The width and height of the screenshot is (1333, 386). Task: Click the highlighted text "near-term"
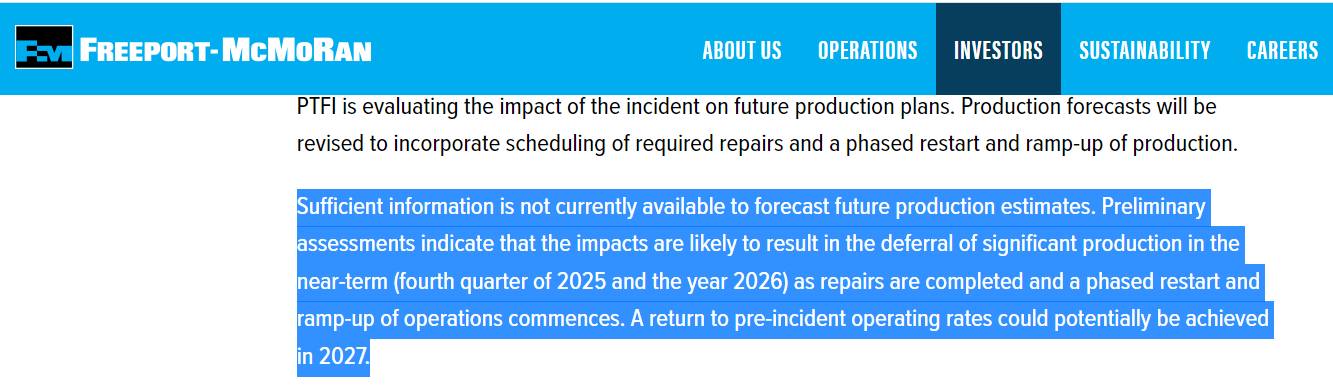tap(343, 282)
